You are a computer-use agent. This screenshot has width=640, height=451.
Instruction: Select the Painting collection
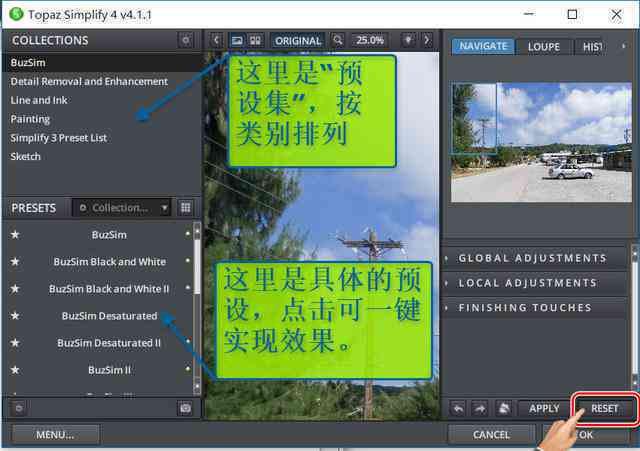tap(102, 119)
